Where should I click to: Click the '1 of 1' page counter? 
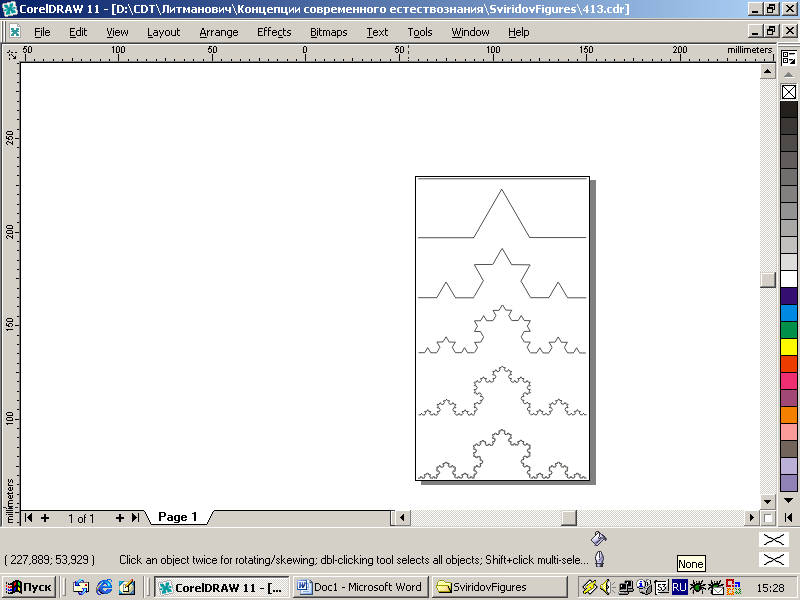(x=82, y=519)
